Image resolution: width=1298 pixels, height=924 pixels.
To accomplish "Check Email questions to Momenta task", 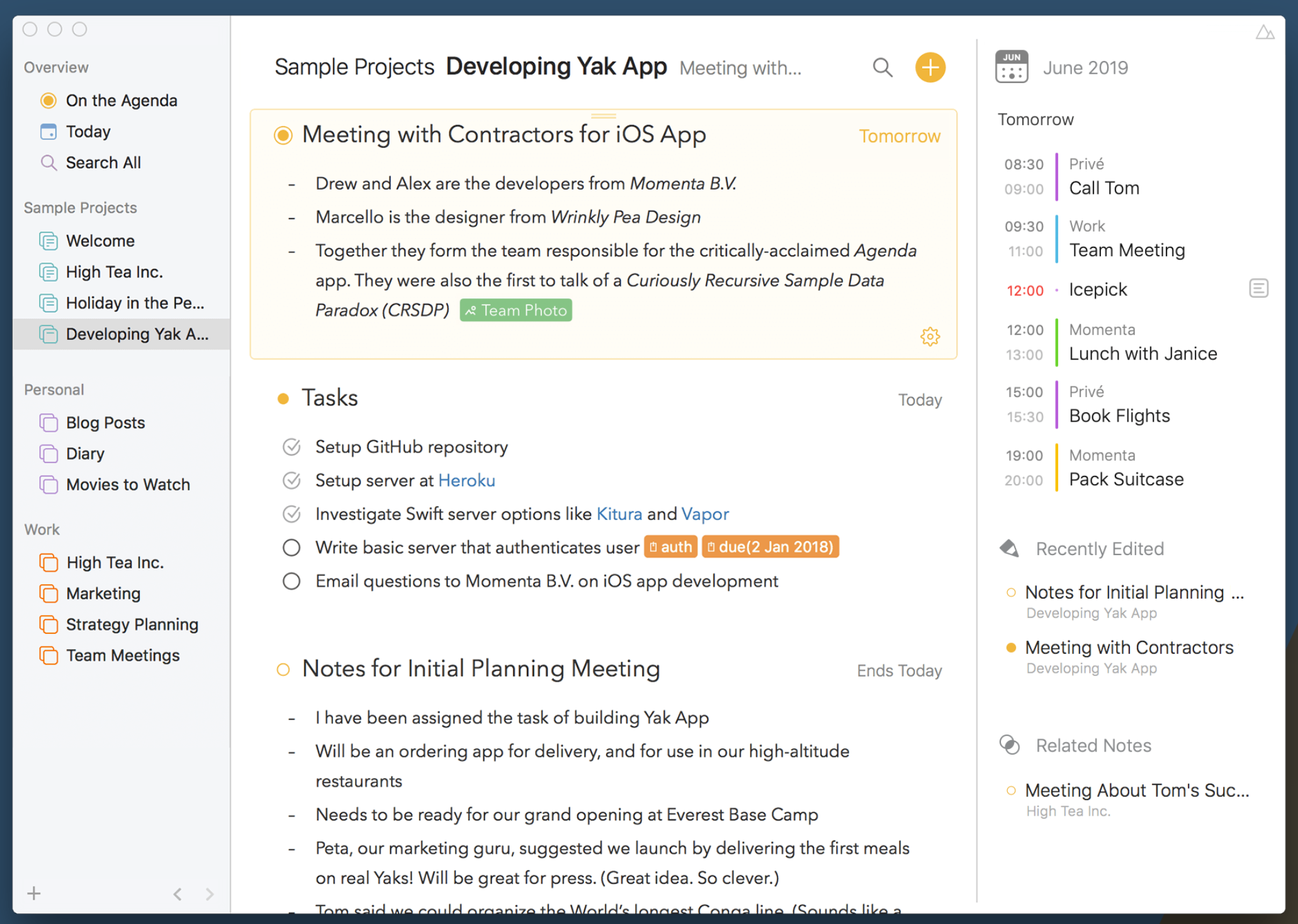I will pos(291,581).
